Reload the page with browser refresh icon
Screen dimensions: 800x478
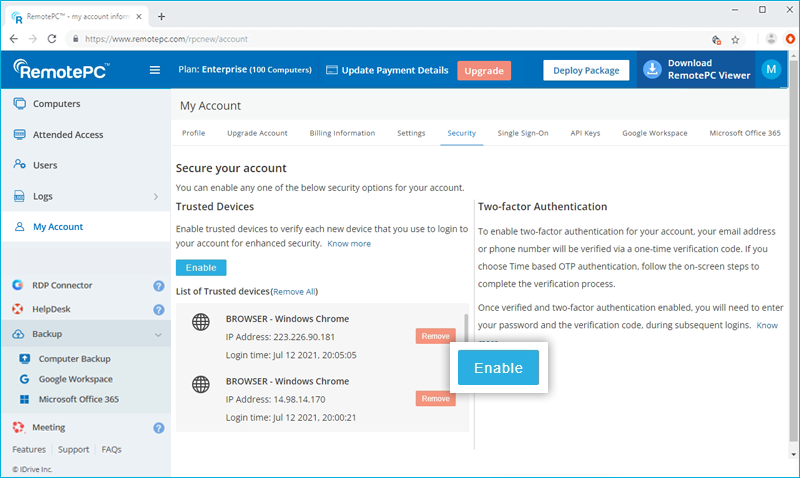(x=54, y=39)
